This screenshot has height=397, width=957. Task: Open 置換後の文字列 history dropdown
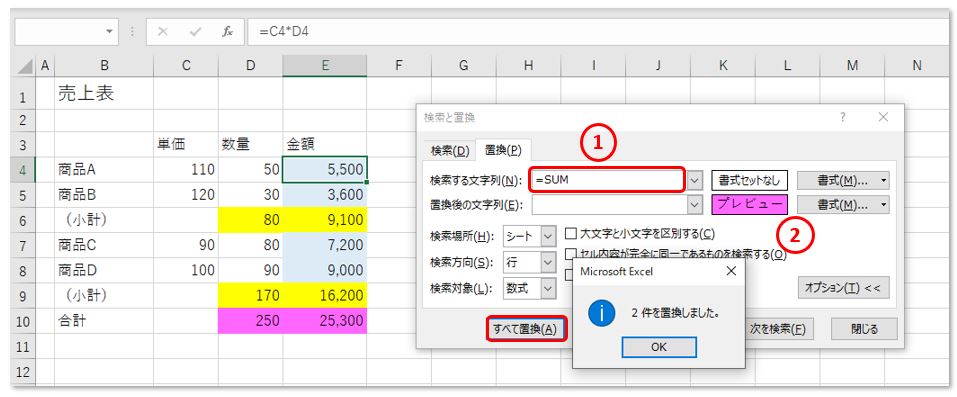[x=695, y=205]
